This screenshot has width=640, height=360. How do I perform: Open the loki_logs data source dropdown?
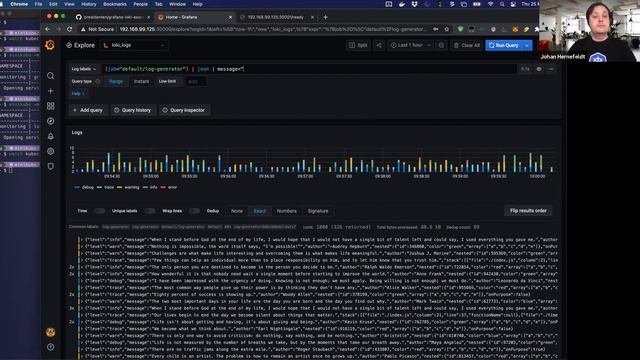click(135, 45)
